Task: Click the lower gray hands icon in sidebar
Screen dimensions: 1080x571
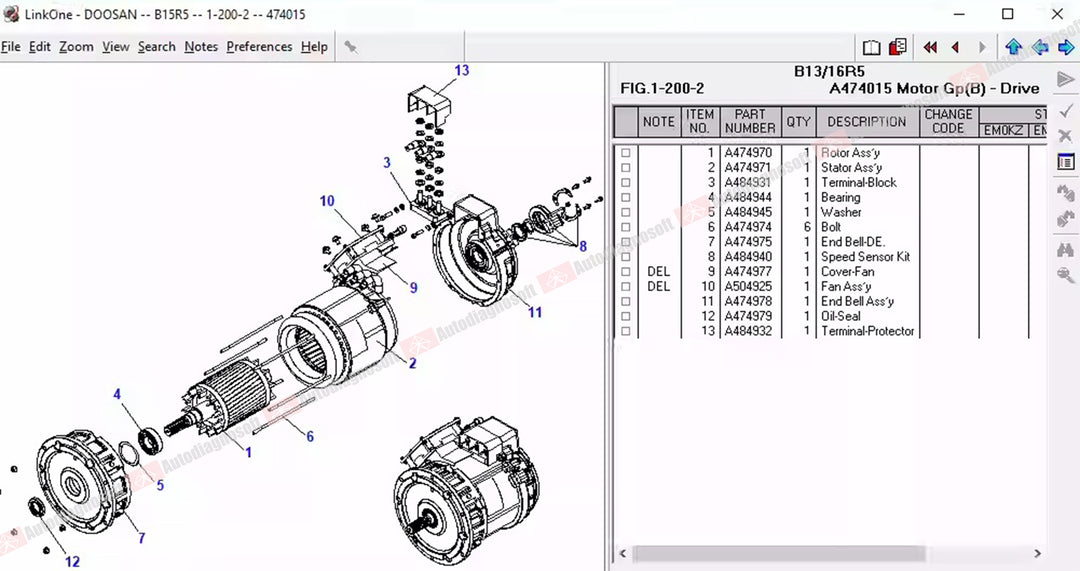Action: tap(1066, 219)
